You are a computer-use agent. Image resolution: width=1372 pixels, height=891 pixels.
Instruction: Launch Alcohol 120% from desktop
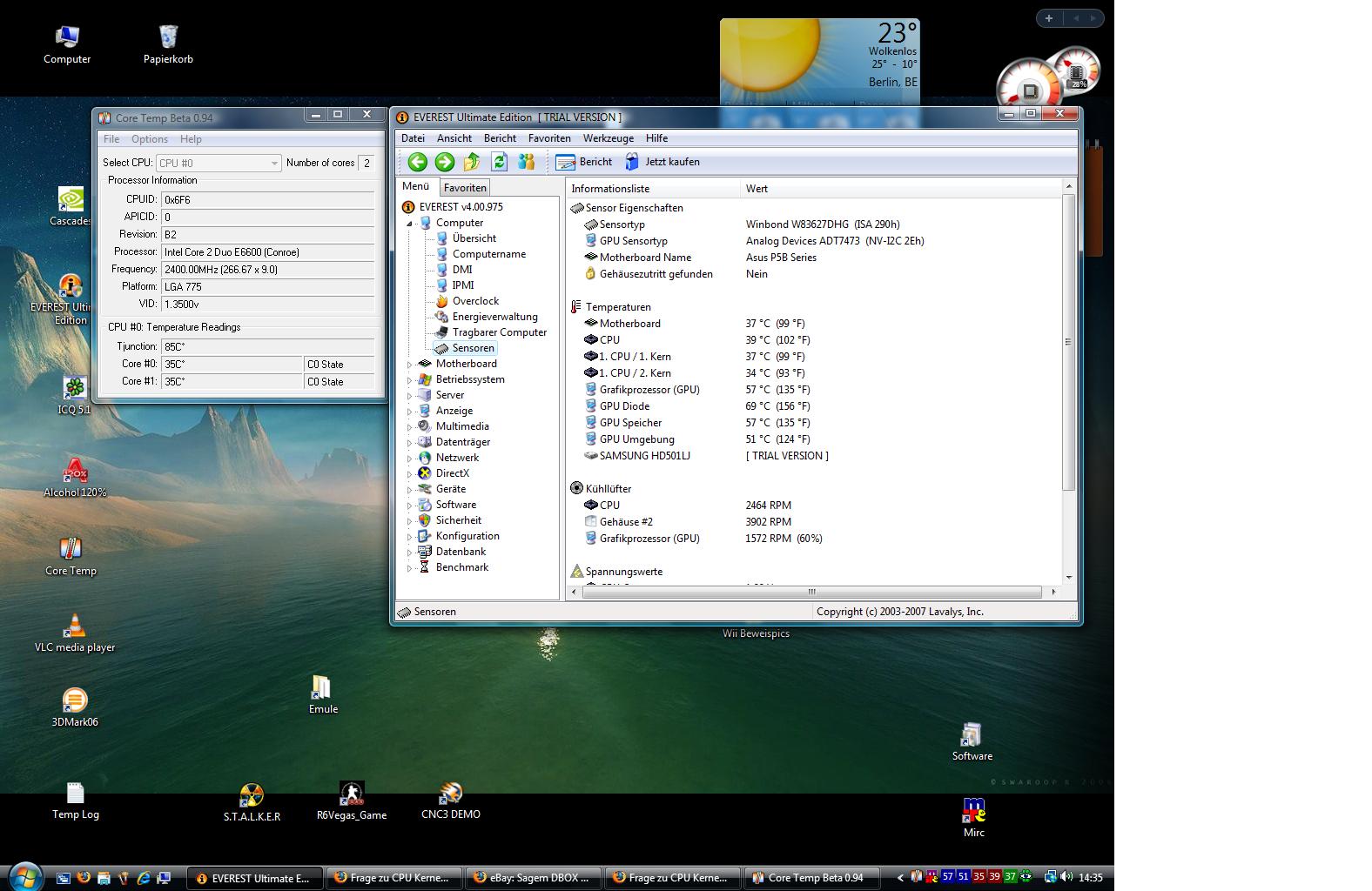tap(75, 478)
